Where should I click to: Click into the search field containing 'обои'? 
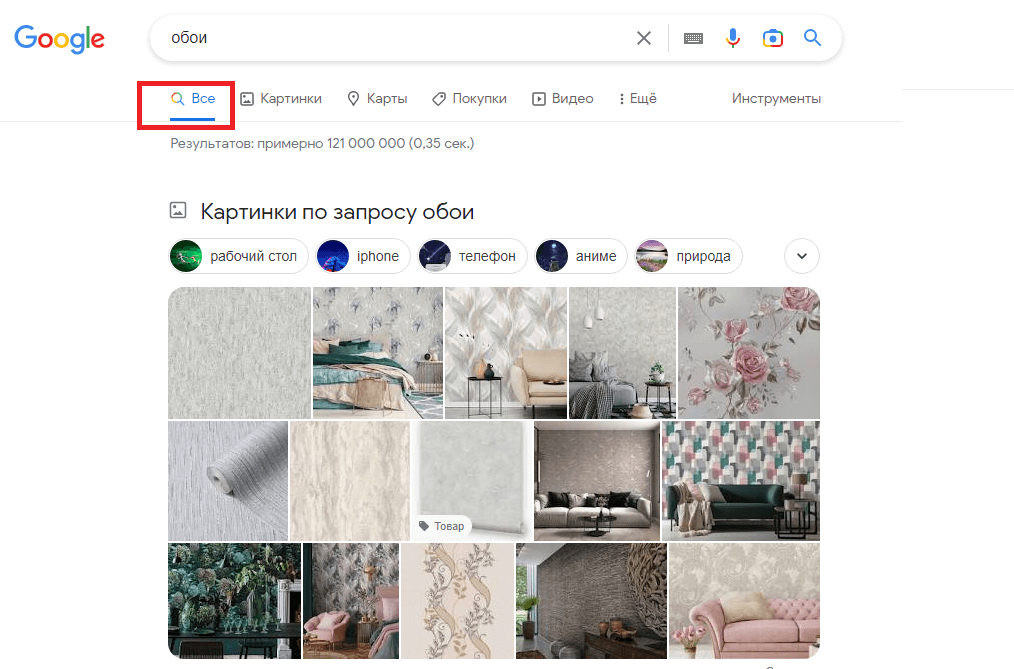(x=394, y=38)
